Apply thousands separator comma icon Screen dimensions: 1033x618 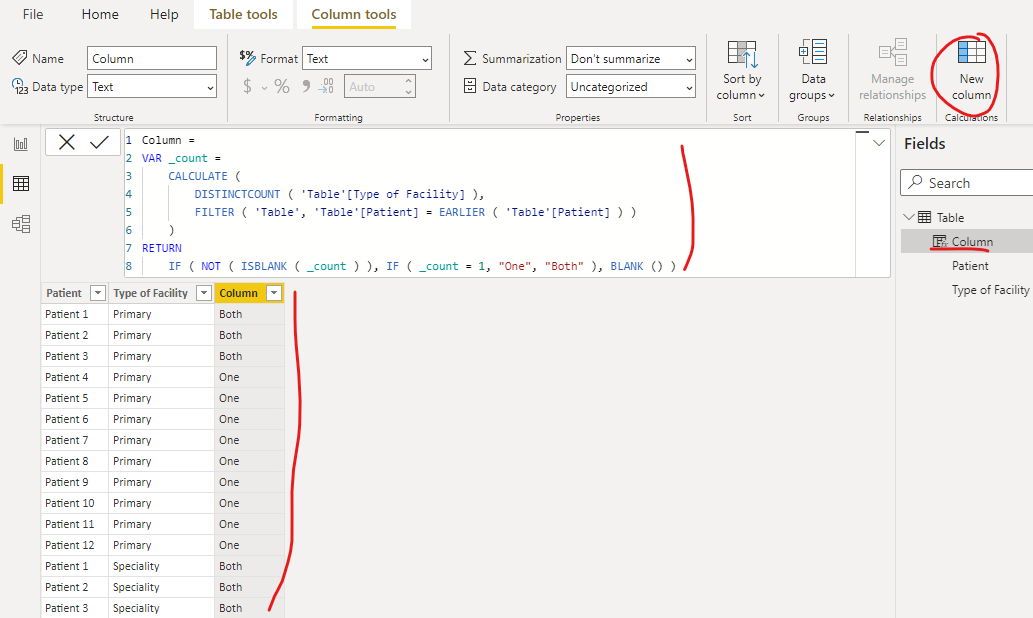pyautogui.click(x=306, y=86)
